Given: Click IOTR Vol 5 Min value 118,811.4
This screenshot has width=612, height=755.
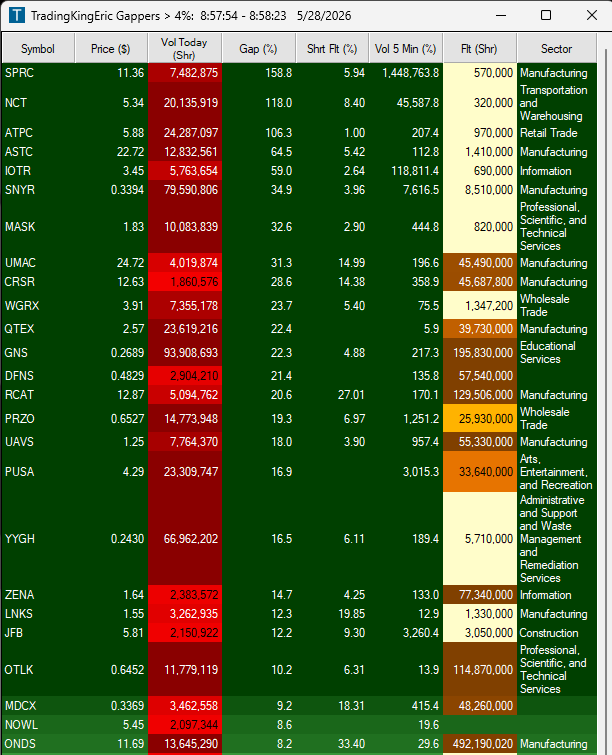Looking at the screenshot, I should (406, 170).
